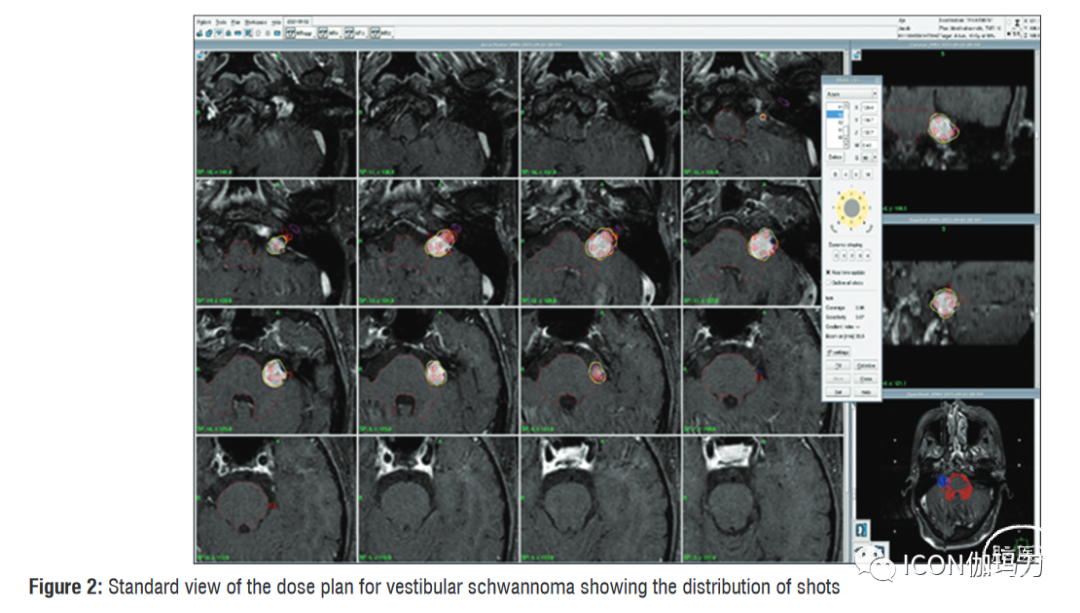Open the Patient menu
The height and width of the screenshot is (613, 1080).
tap(204, 22)
